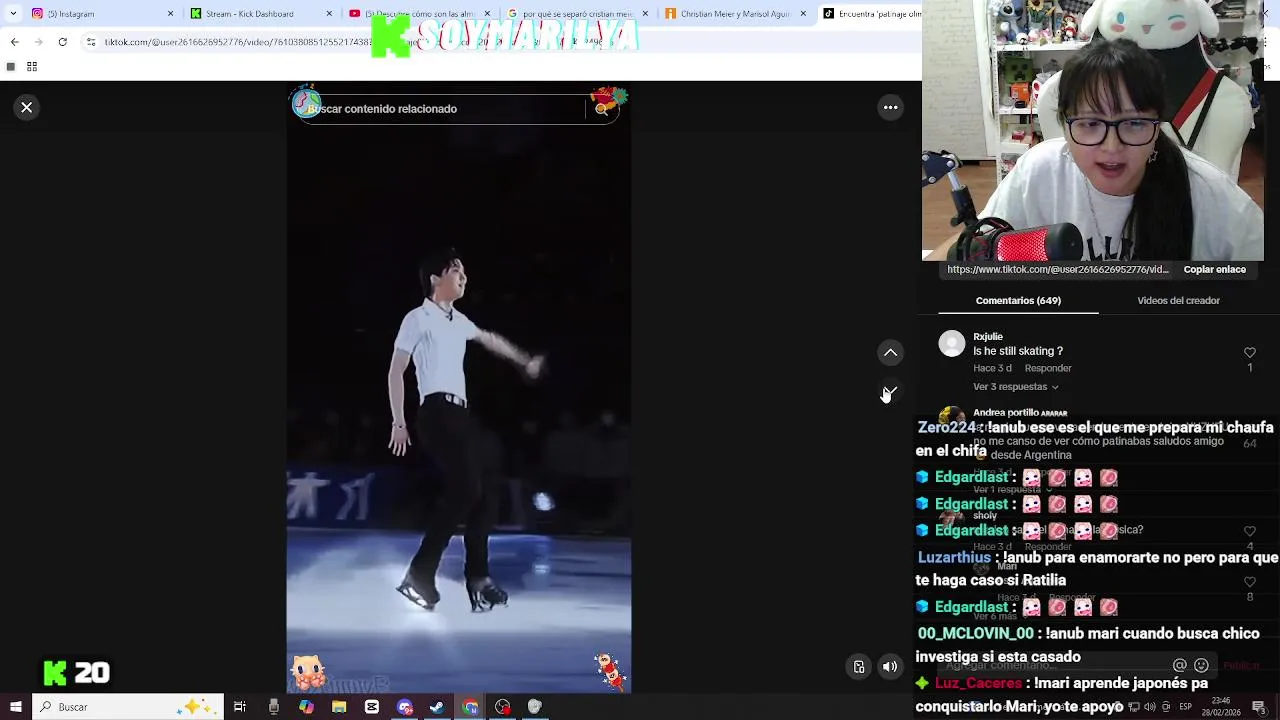Close the TikTok video viewer

pyautogui.click(x=27, y=107)
